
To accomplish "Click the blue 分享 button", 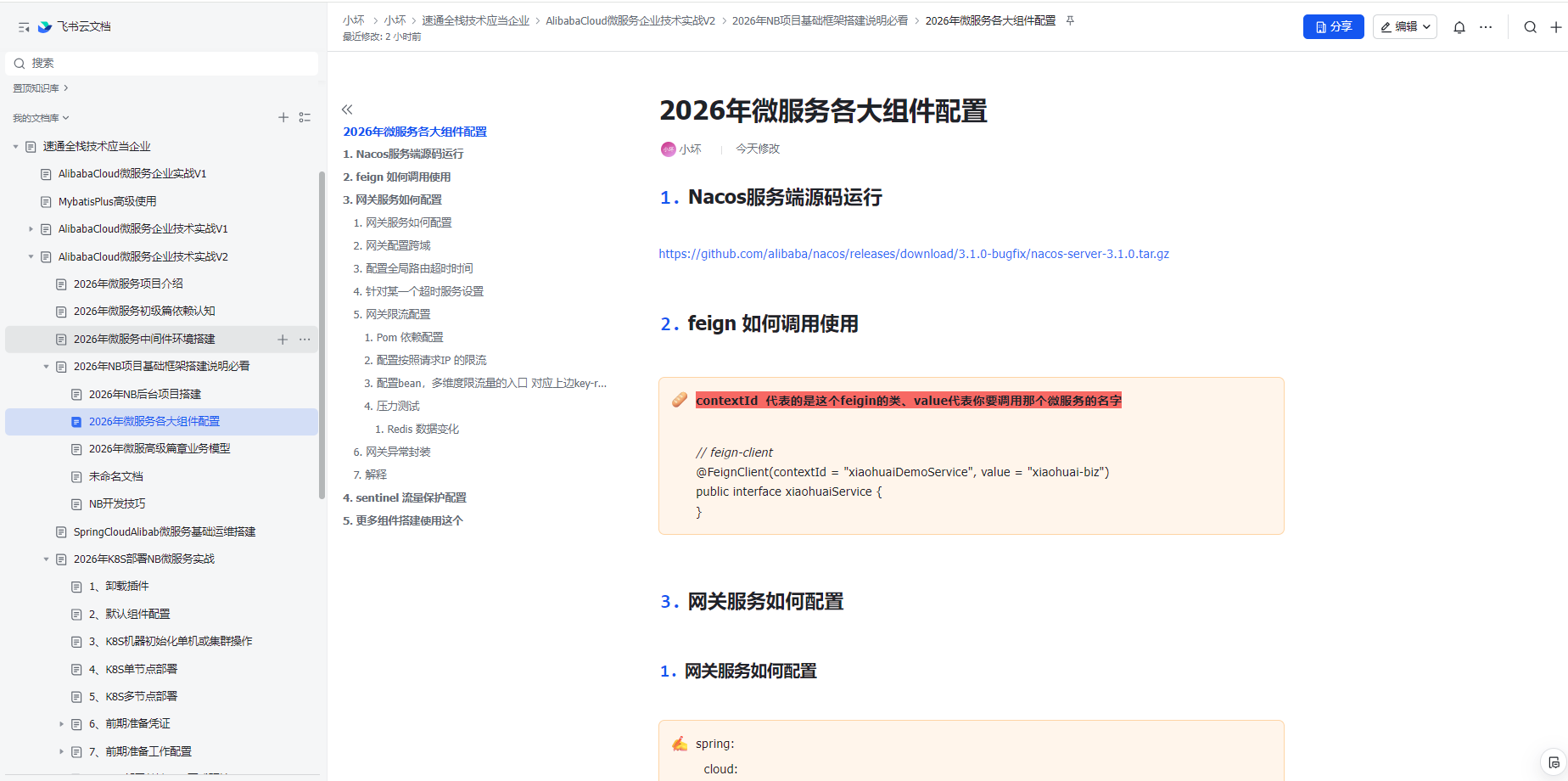I will [1333, 27].
